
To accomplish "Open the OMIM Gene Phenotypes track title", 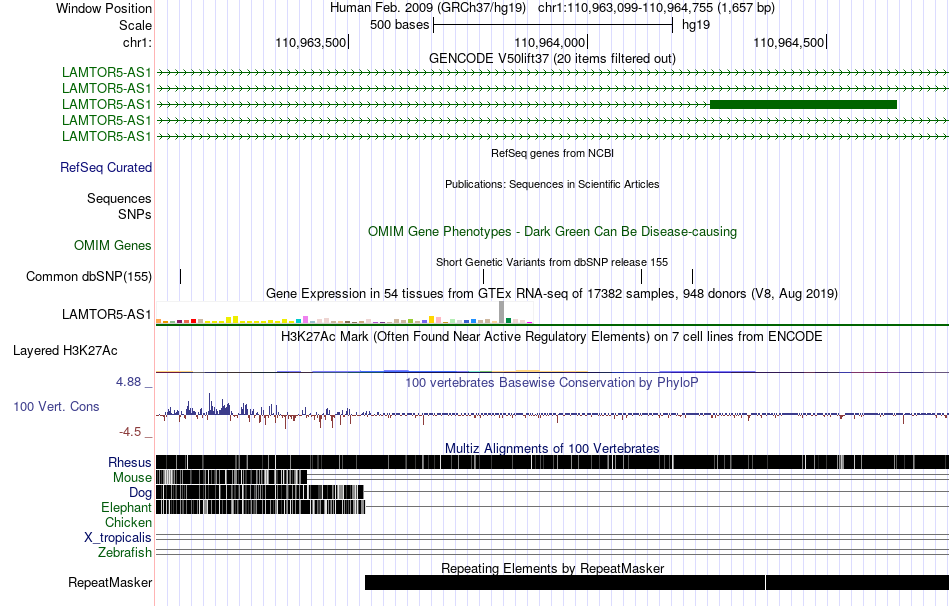I will [x=552, y=231].
